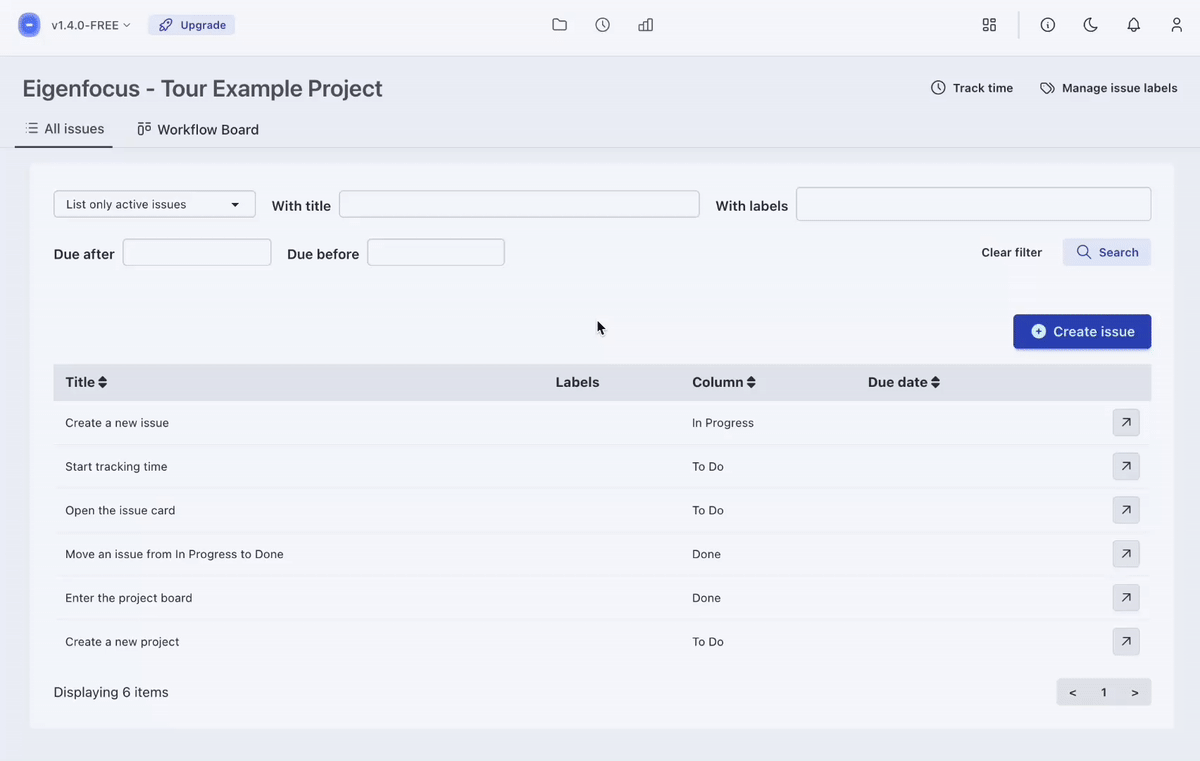
Task: Expand the v1.4.0-FREE version dropdown
Action: [91, 25]
